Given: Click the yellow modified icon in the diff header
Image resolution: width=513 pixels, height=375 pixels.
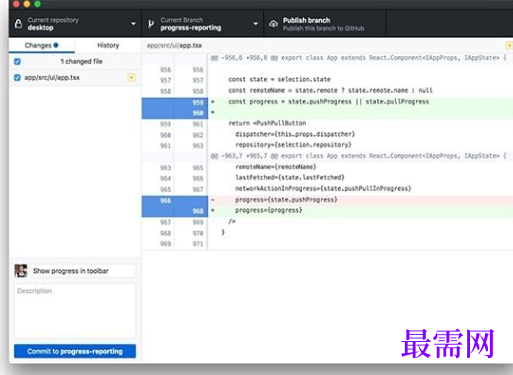Looking at the screenshot, I should (x=509, y=45).
